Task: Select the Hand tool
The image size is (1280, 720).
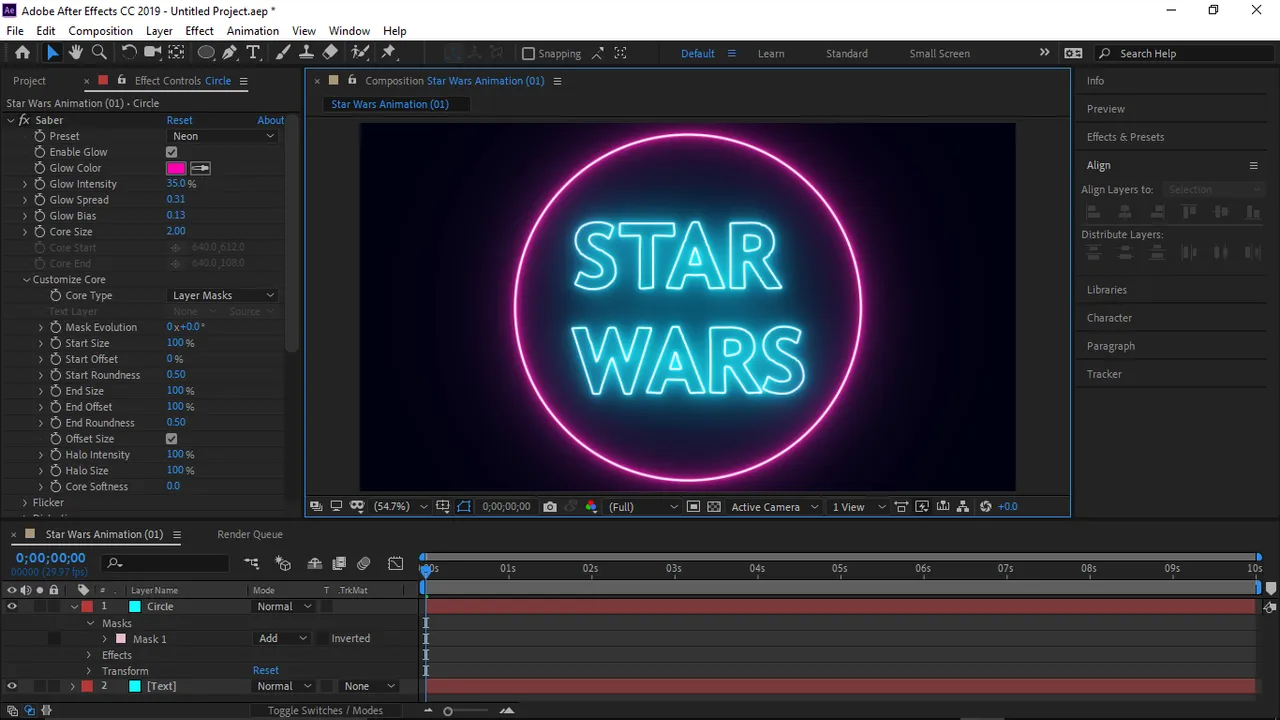Action: coord(75,53)
